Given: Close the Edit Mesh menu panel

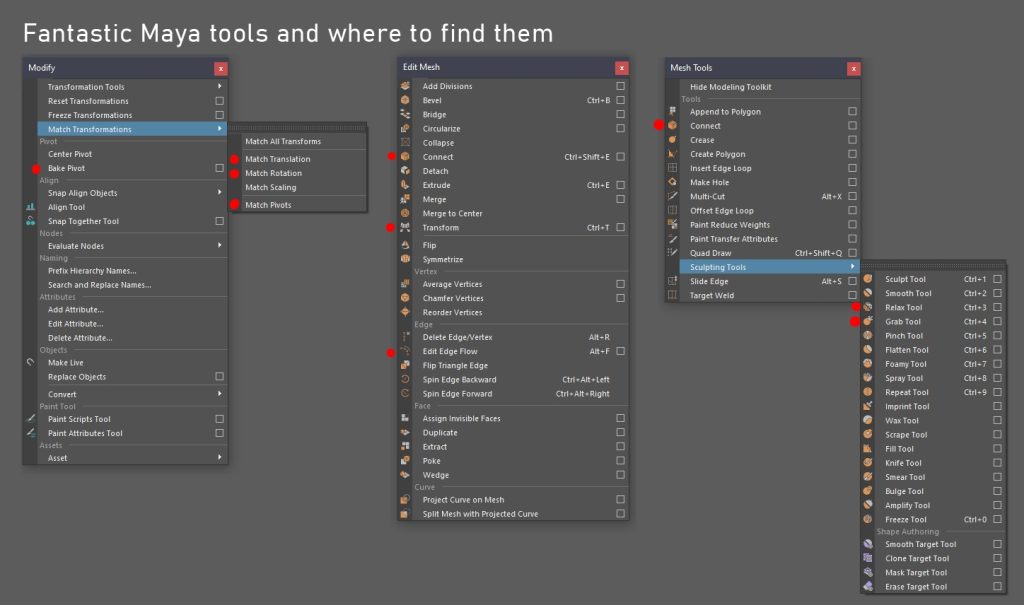Looking at the screenshot, I should [622, 68].
